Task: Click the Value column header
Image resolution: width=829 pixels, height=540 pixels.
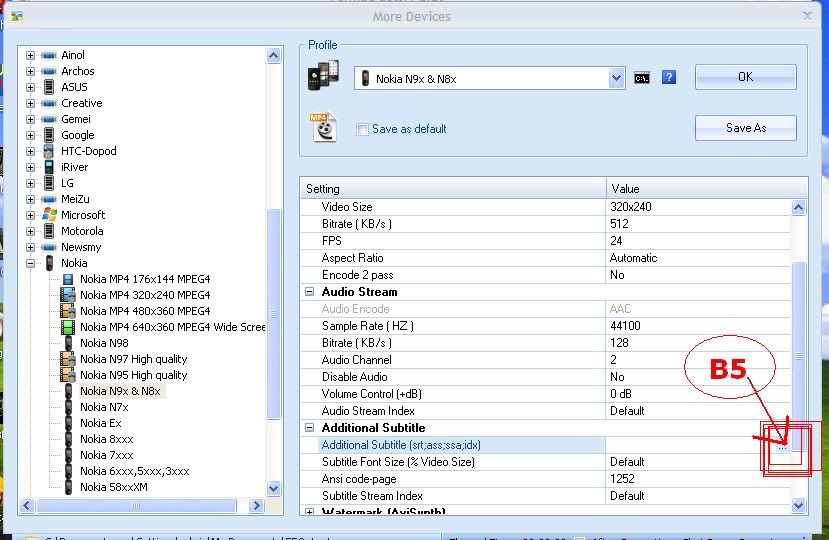Action: pos(707,189)
